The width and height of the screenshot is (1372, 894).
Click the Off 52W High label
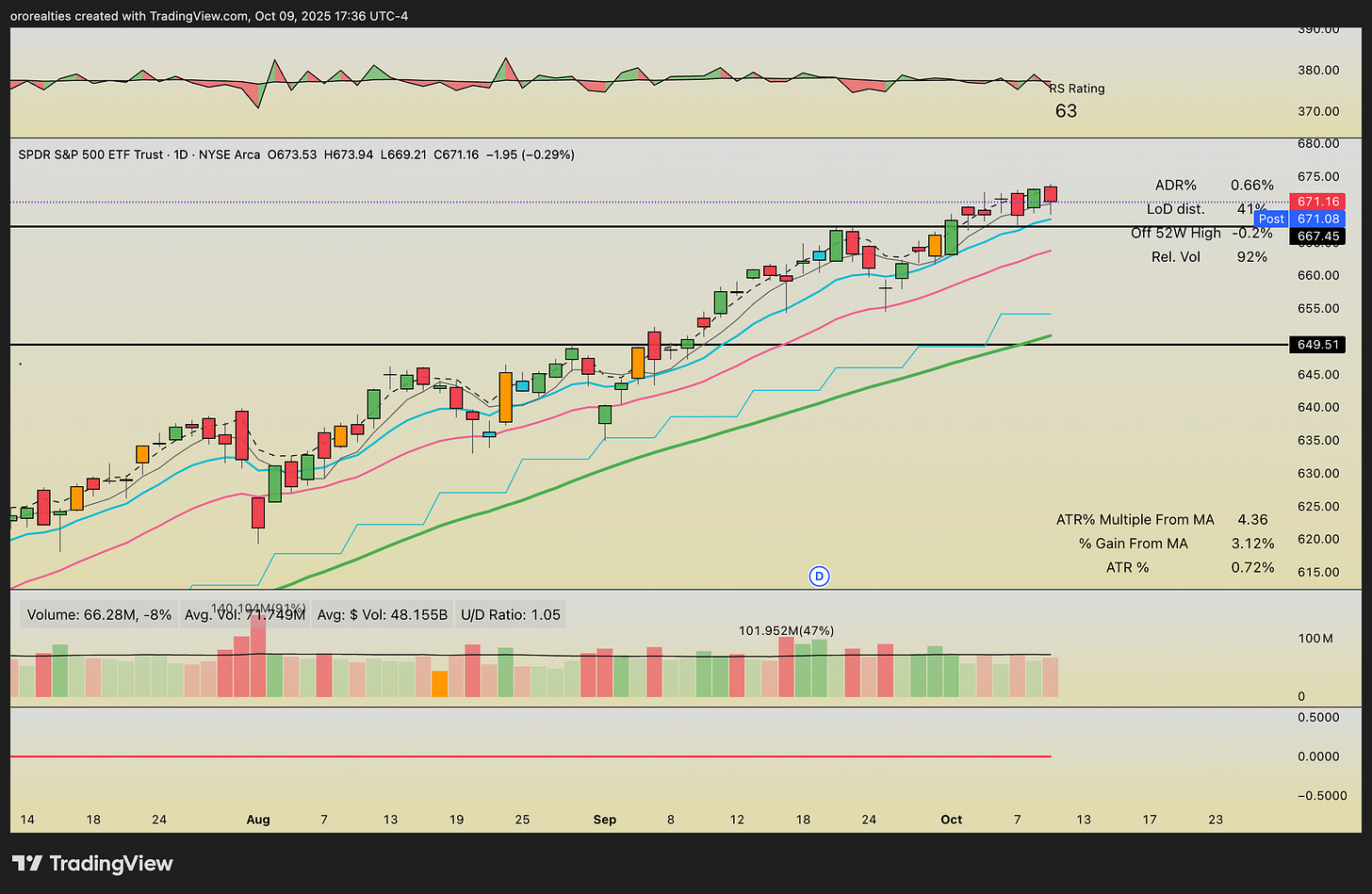click(x=1175, y=233)
